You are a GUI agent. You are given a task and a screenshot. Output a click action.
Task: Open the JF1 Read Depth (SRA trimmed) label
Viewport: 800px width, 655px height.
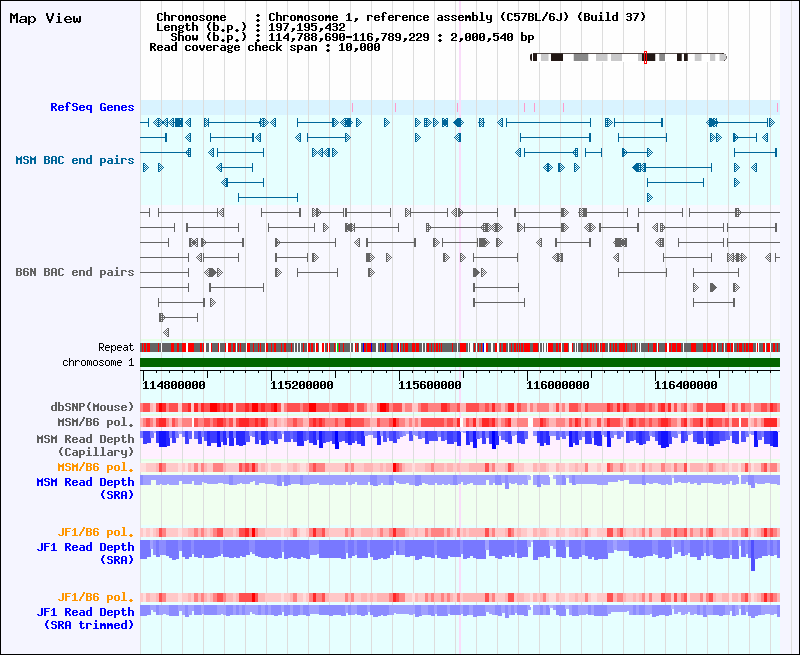coord(85,618)
